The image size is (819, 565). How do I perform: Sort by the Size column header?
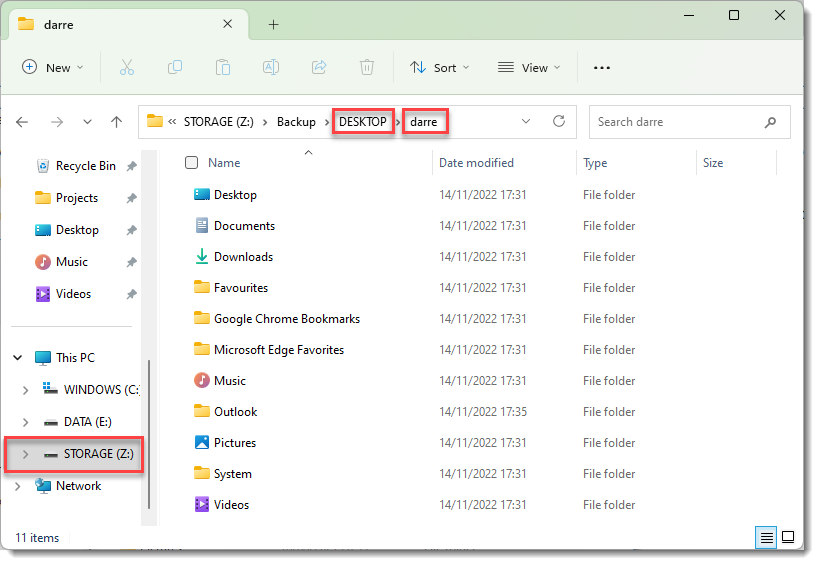coord(713,163)
